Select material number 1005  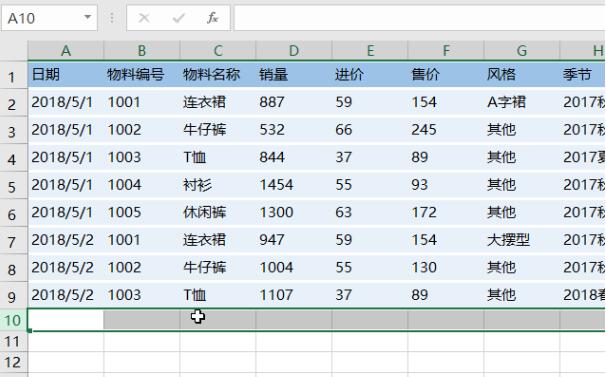[142, 212]
